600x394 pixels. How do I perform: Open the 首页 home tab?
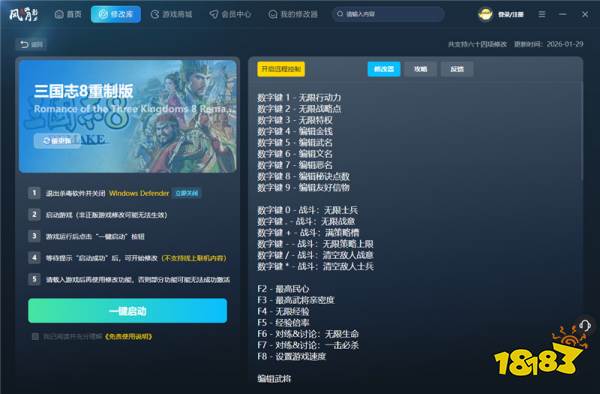[68, 14]
